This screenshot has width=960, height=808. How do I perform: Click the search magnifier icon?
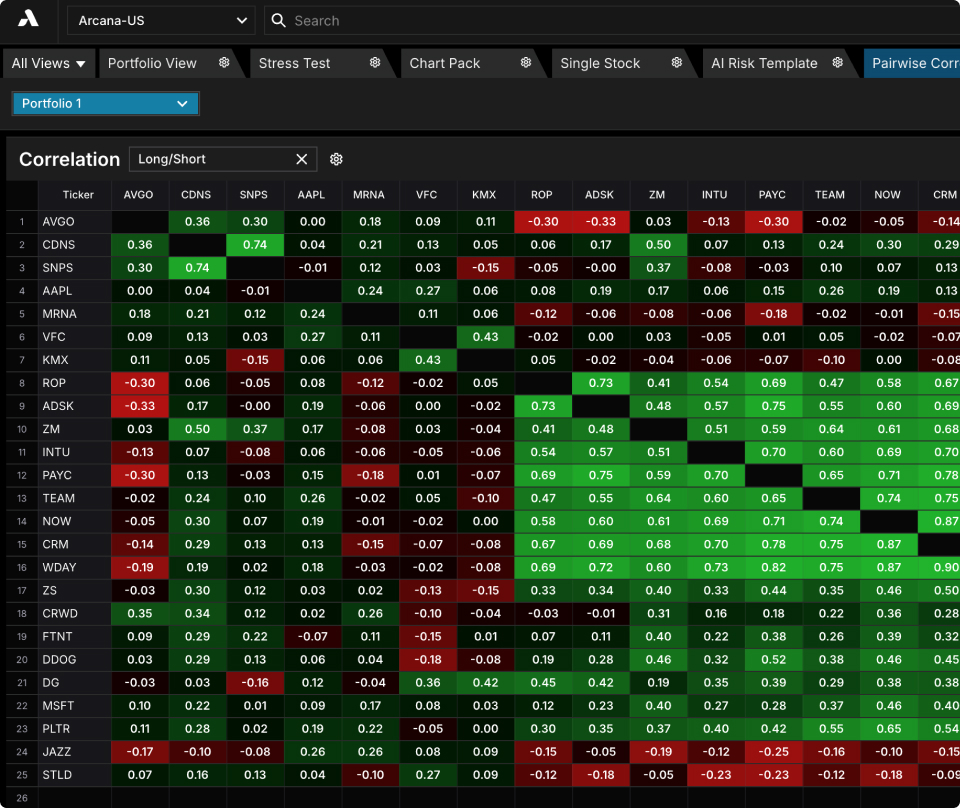click(x=279, y=21)
